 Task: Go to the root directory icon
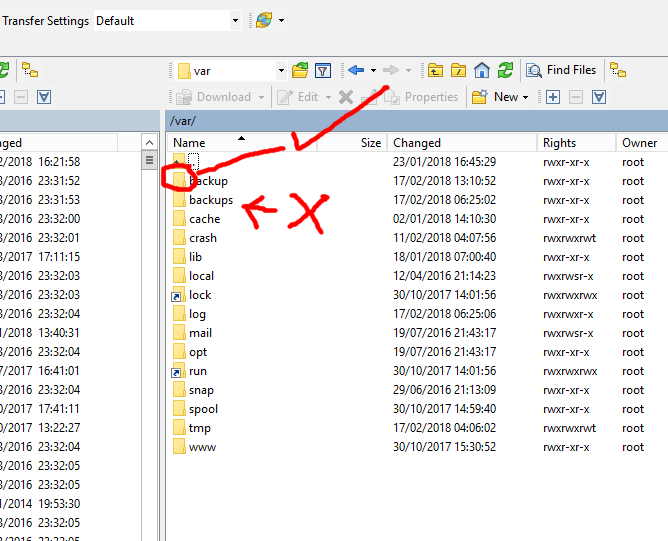click(458, 70)
